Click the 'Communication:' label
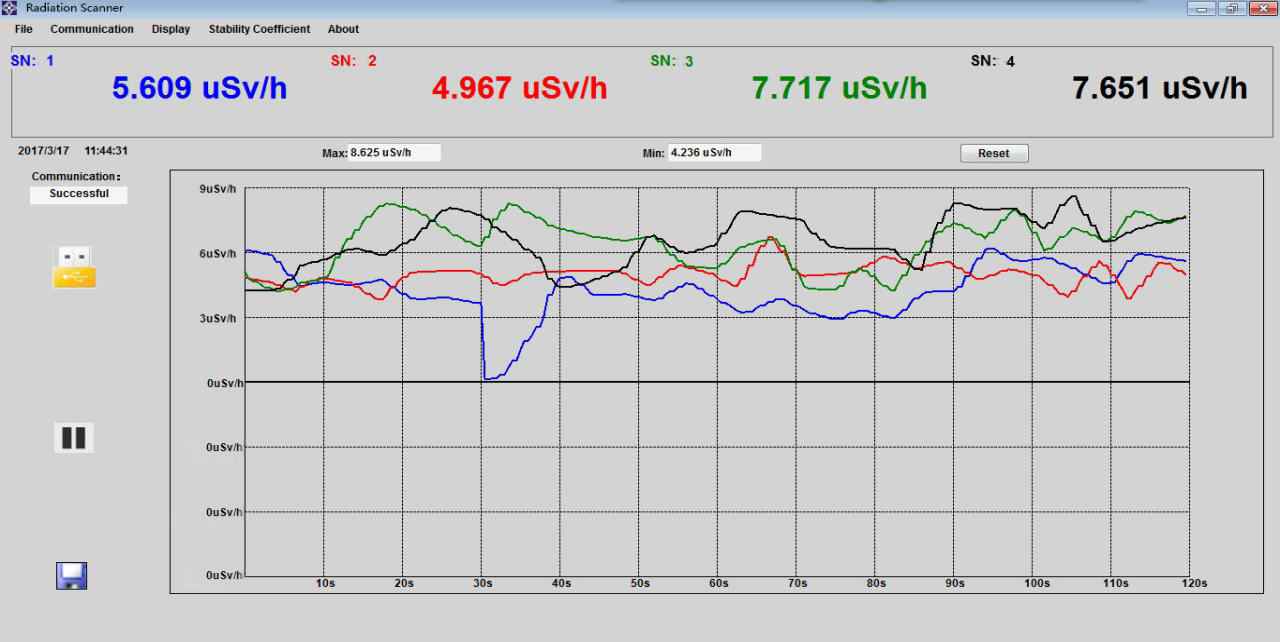 pos(76,177)
